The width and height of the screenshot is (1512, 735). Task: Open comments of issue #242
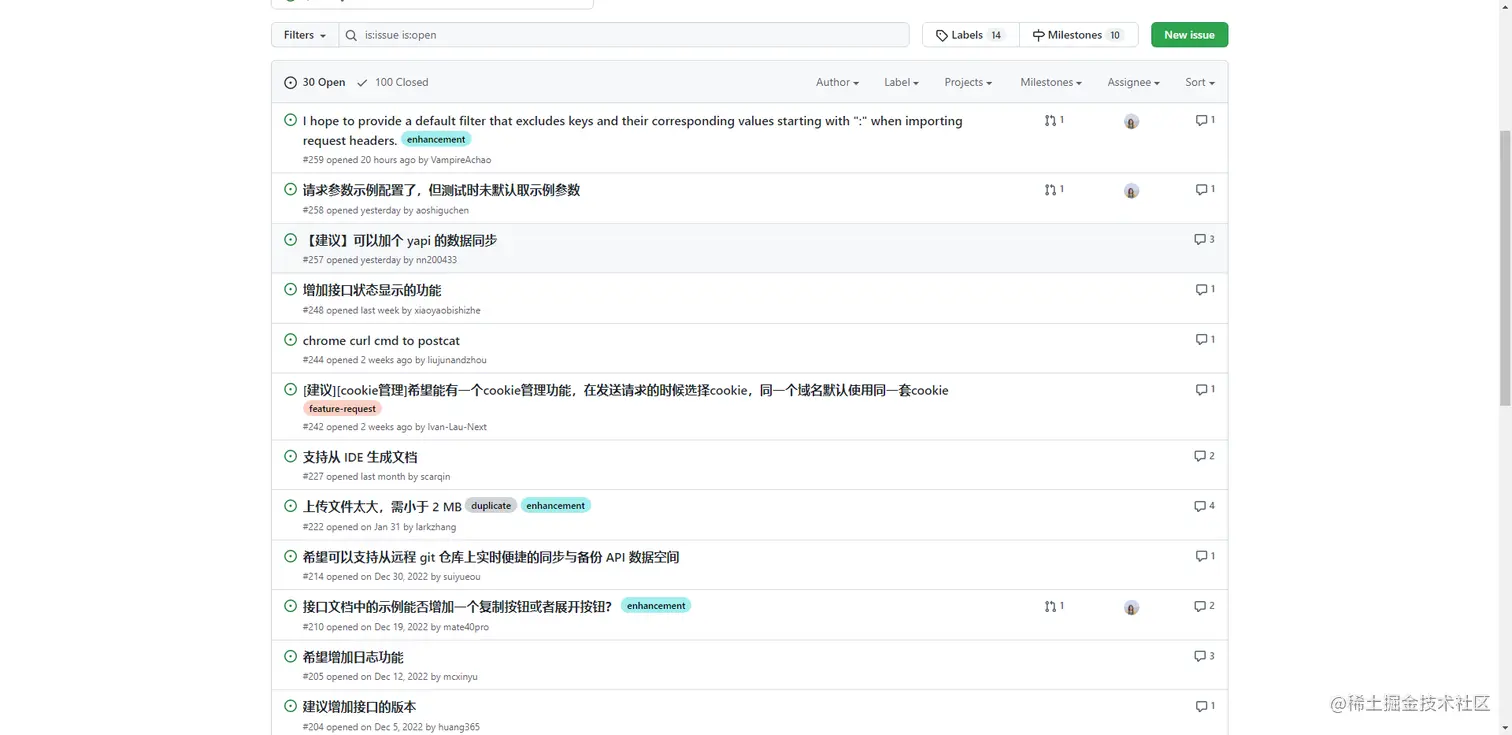point(1205,389)
